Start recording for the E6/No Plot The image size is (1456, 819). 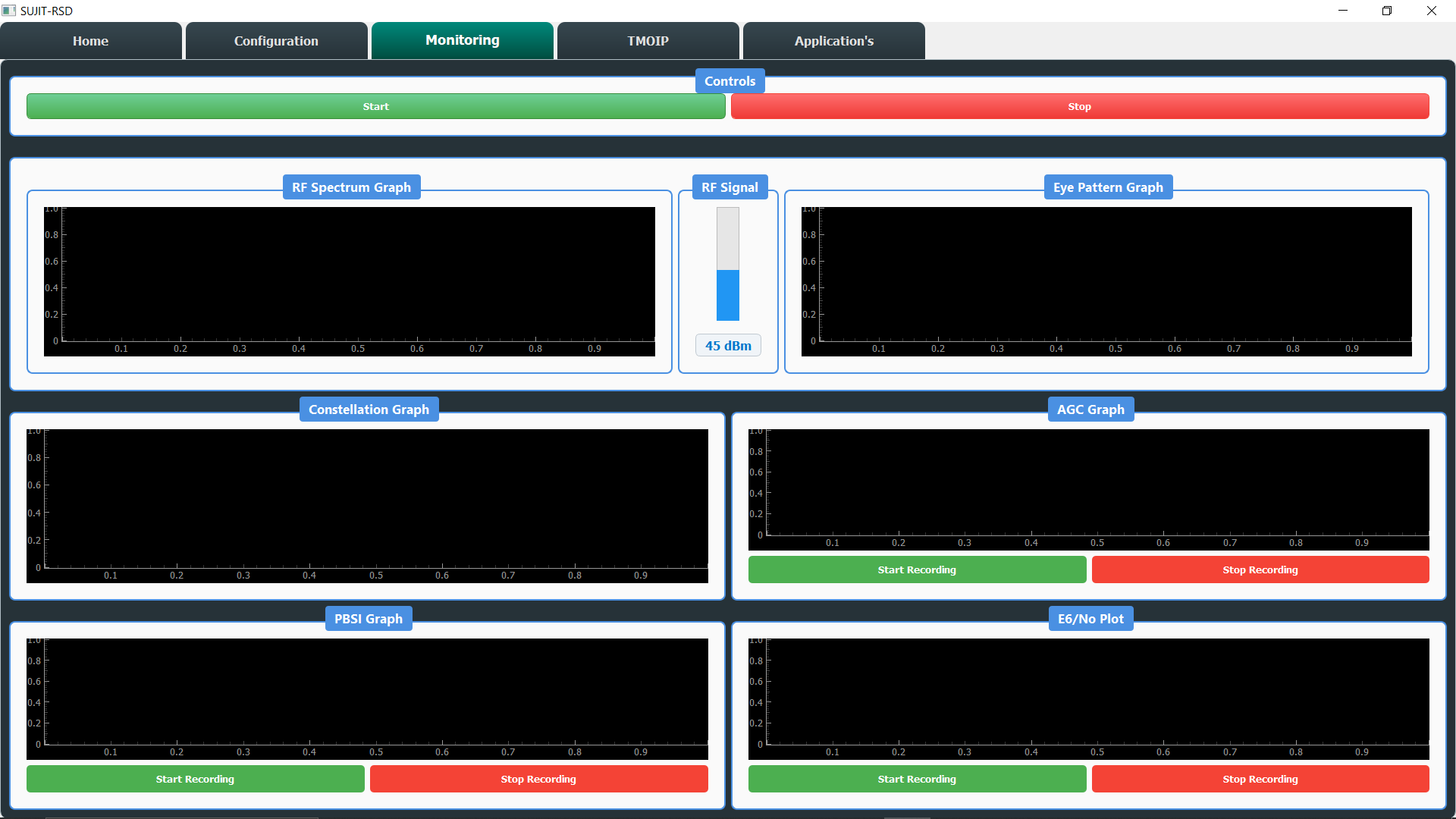917,779
